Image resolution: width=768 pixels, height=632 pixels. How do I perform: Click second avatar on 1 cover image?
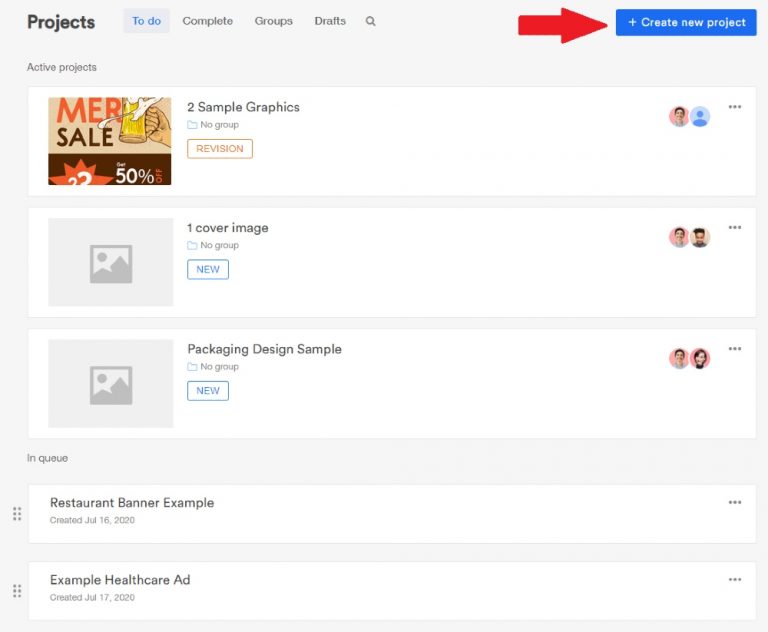(700, 238)
